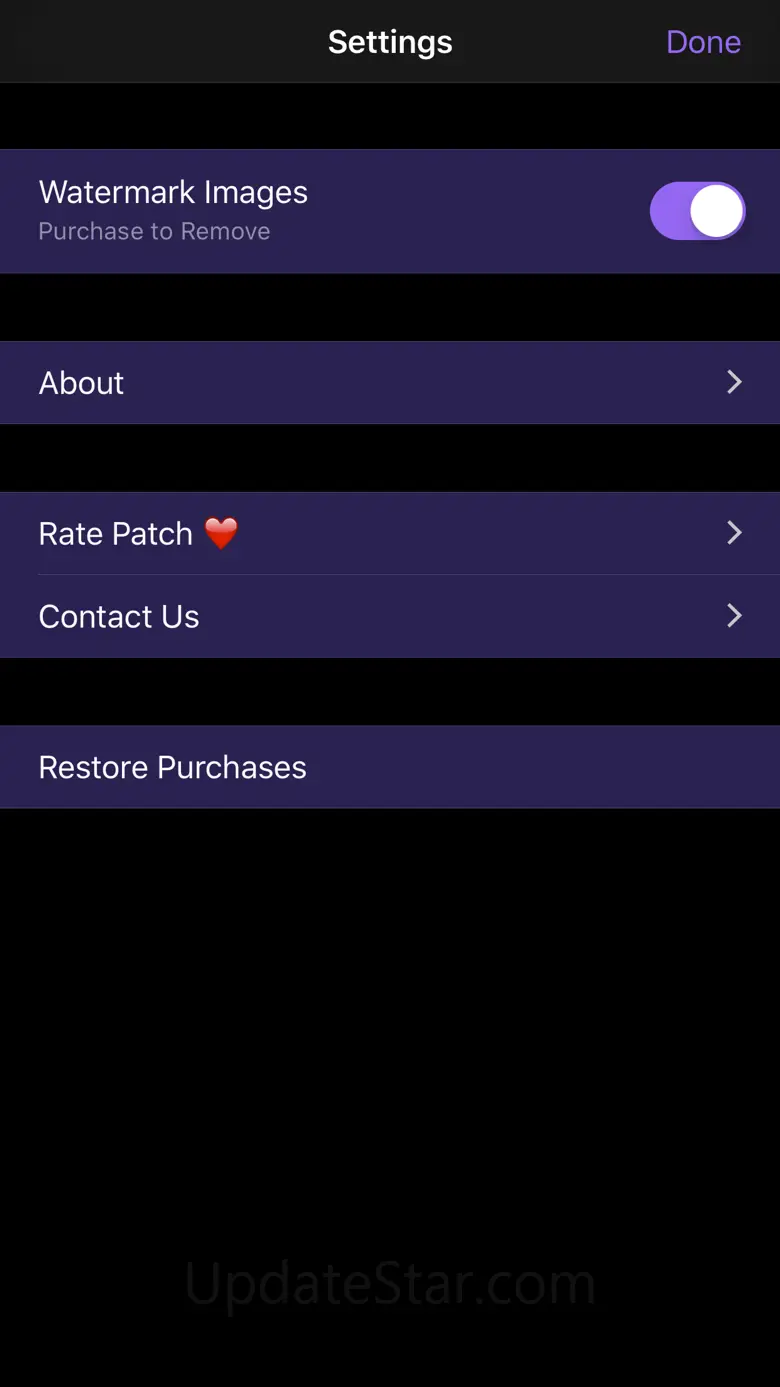
Task: Tap the Rate Patch label text
Action: click(x=115, y=534)
